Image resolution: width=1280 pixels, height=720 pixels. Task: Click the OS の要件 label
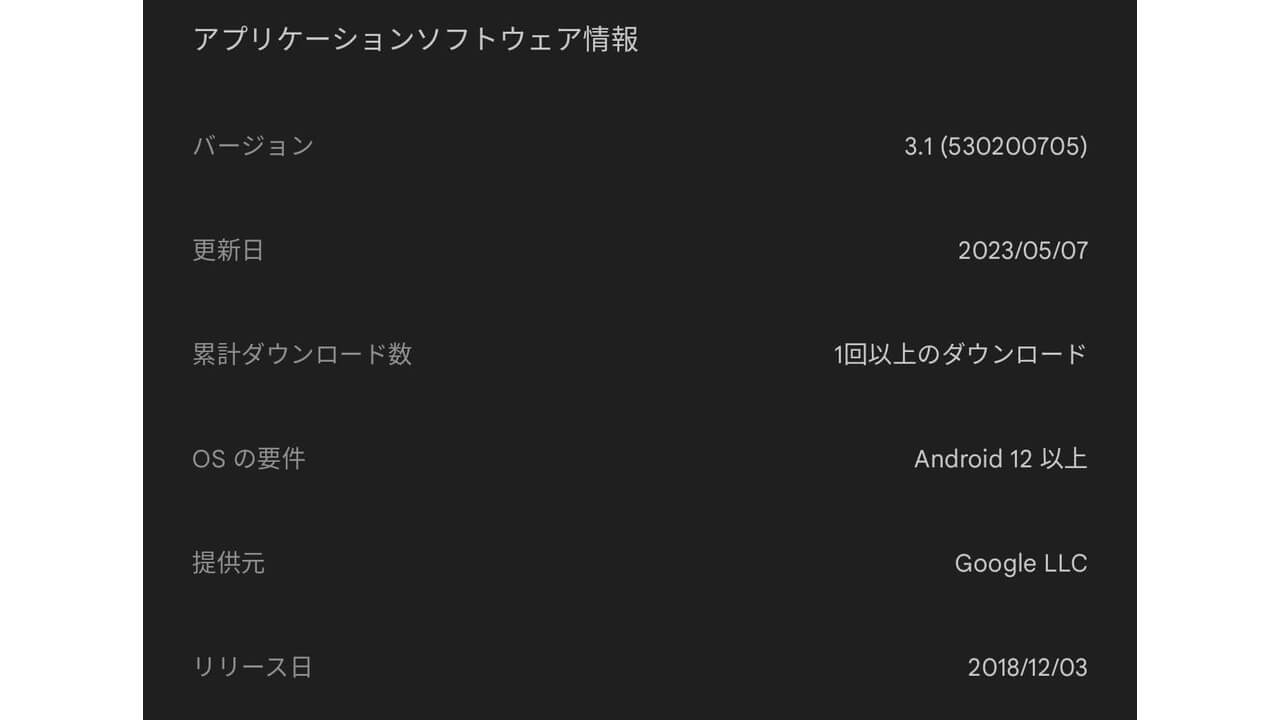tap(252, 459)
